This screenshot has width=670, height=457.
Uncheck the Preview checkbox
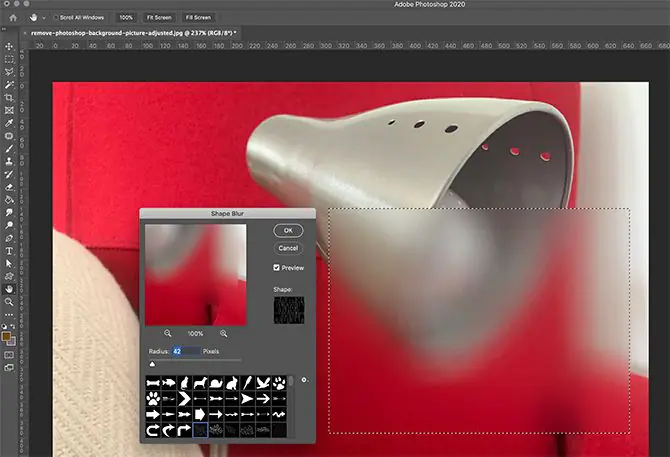click(278, 268)
